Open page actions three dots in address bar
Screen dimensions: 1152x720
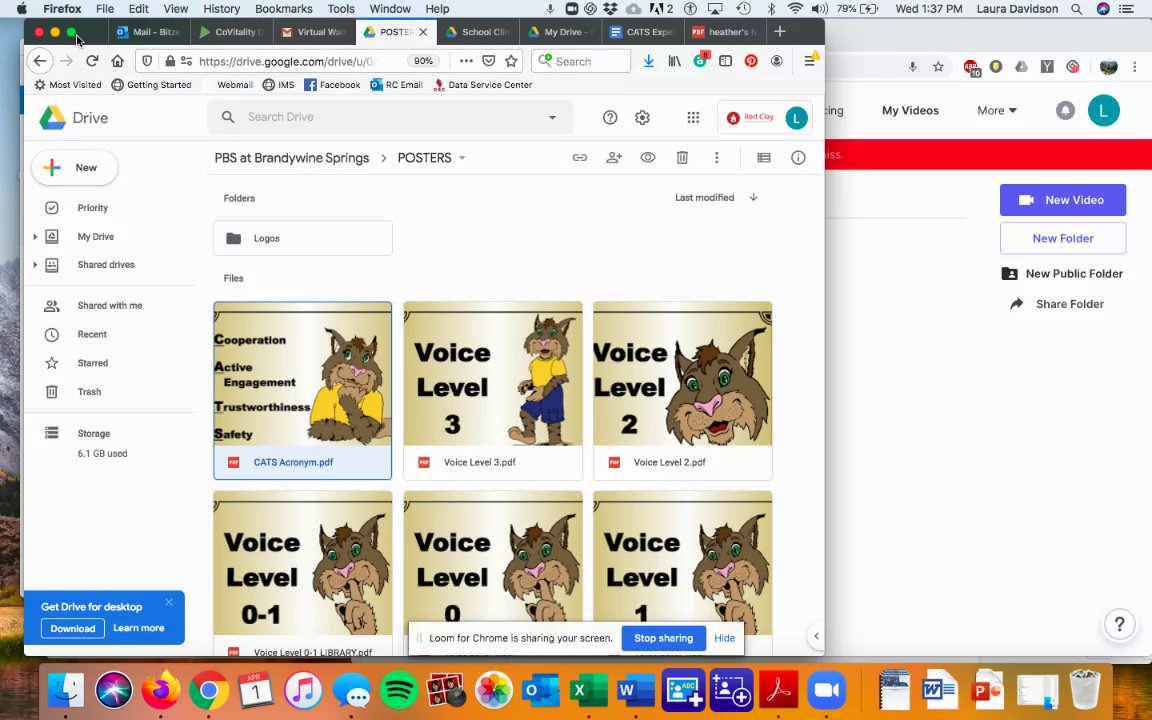pos(466,61)
